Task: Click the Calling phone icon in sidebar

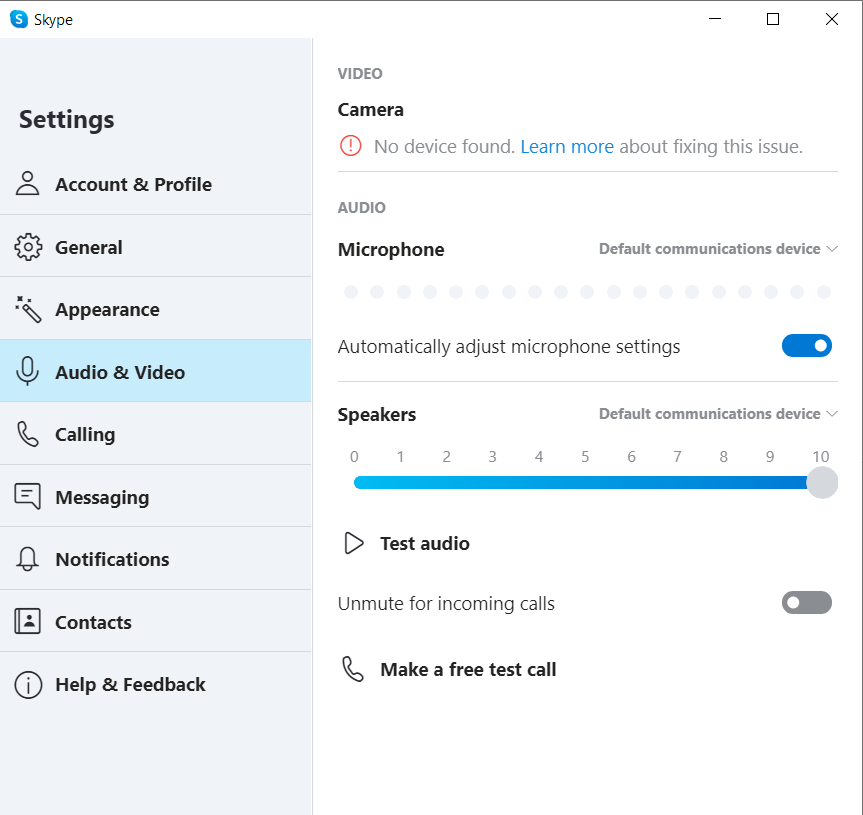Action: tap(28, 434)
